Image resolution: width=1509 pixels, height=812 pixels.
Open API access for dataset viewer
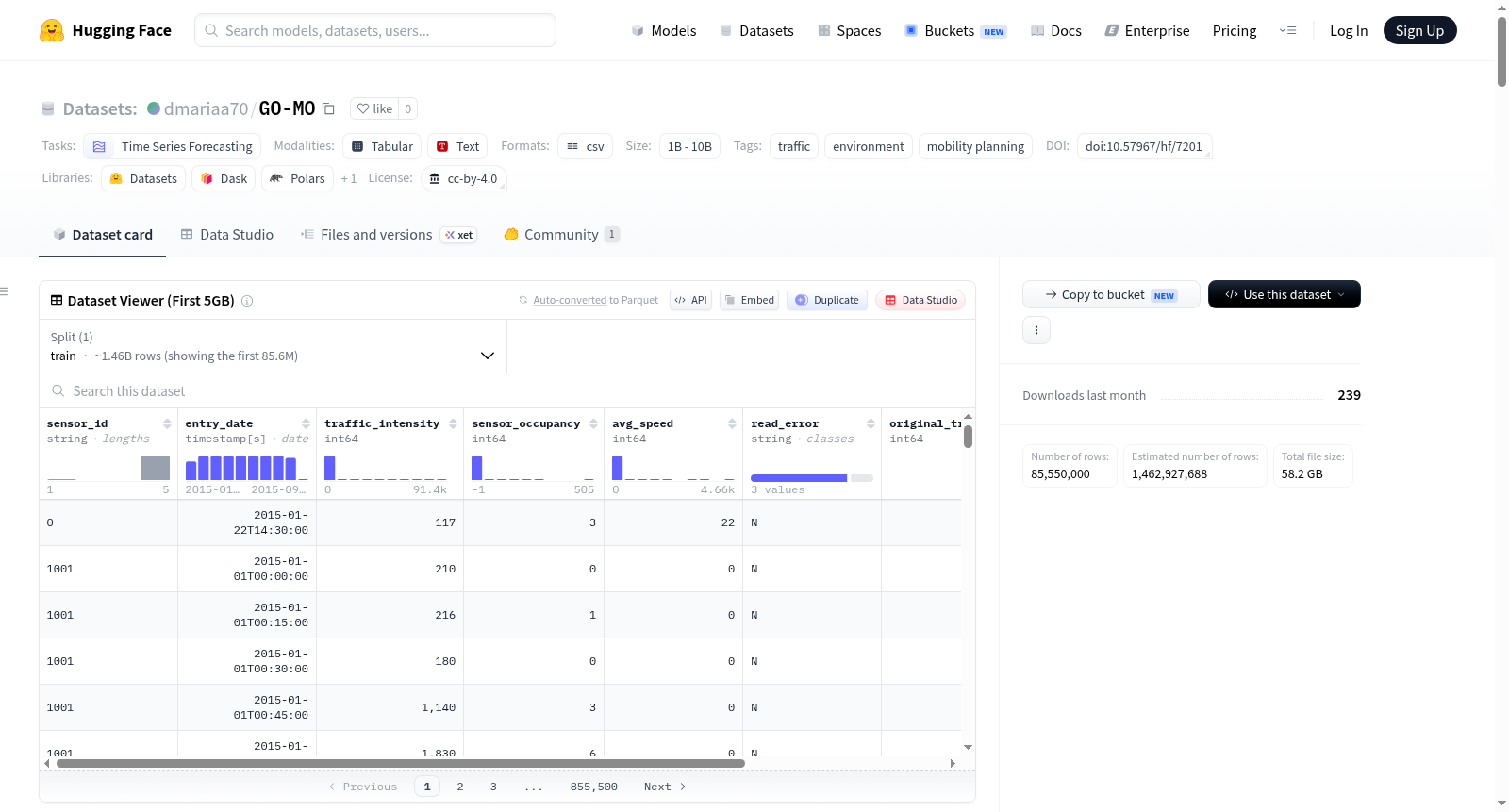(x=690, y=300)
